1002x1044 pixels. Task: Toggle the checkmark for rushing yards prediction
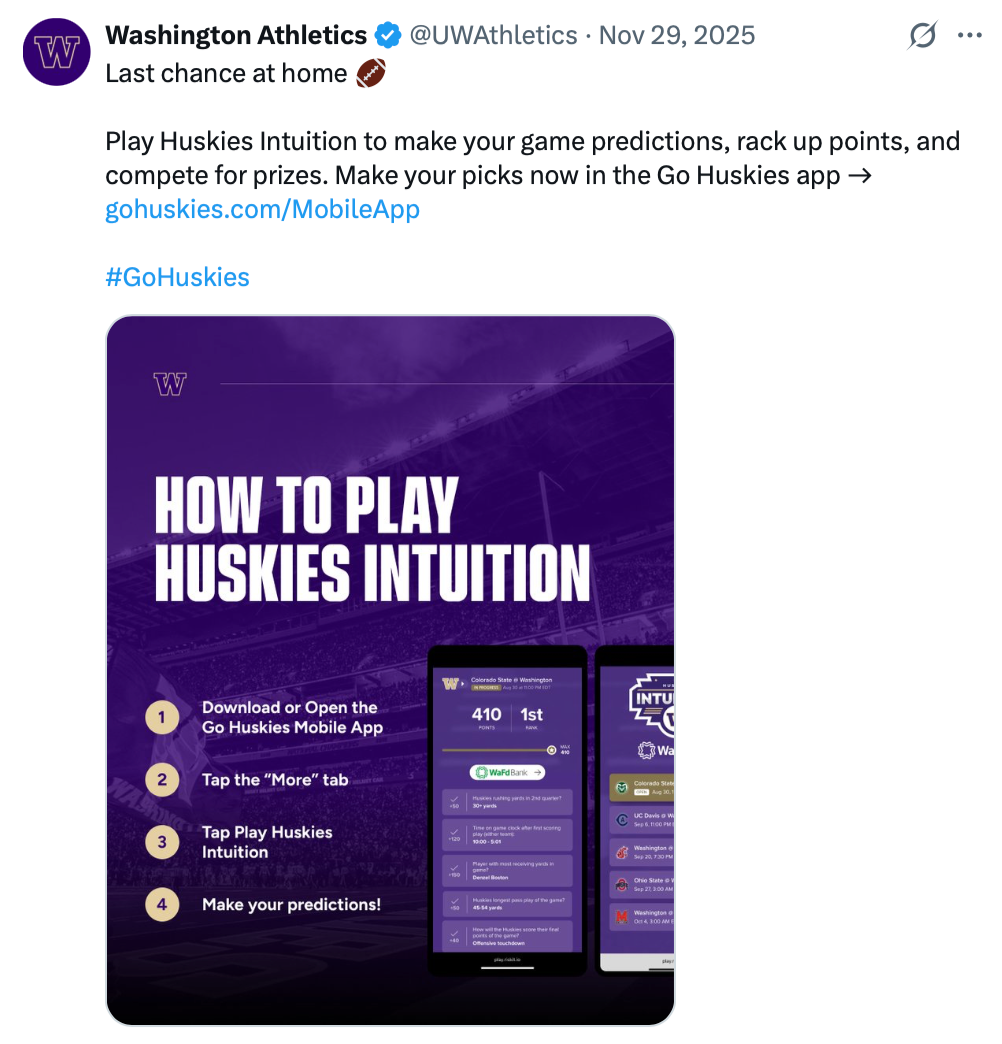(x=454, y=800)
